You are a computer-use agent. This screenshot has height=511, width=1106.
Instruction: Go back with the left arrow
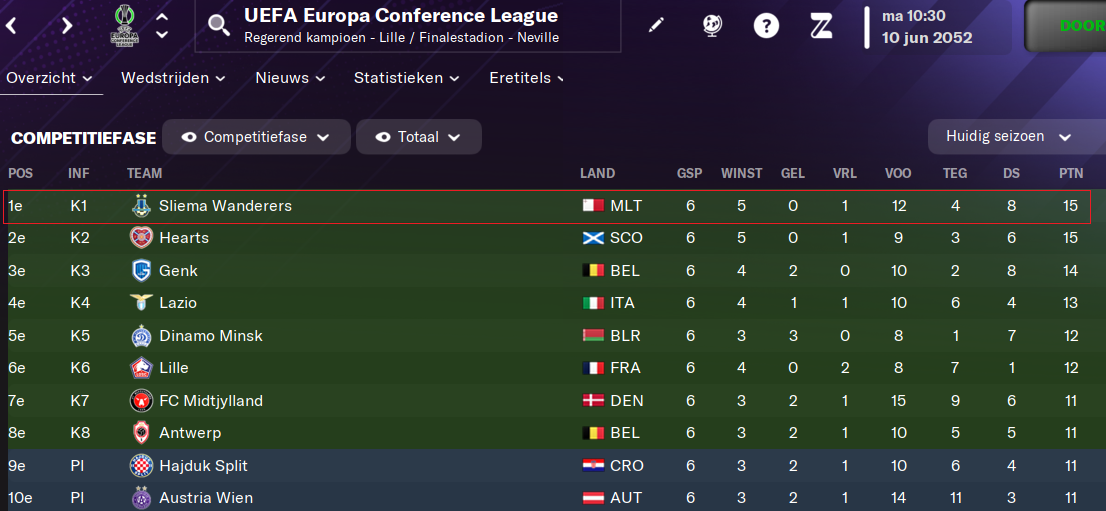(11, 26)
